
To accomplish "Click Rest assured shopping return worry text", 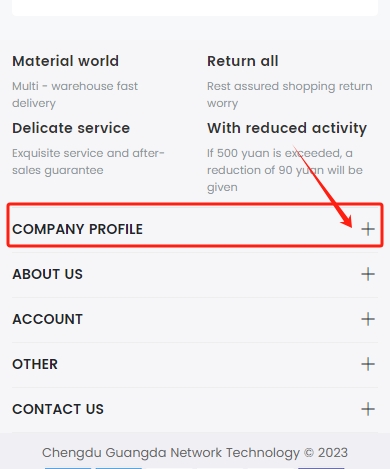I will (290, 95).
